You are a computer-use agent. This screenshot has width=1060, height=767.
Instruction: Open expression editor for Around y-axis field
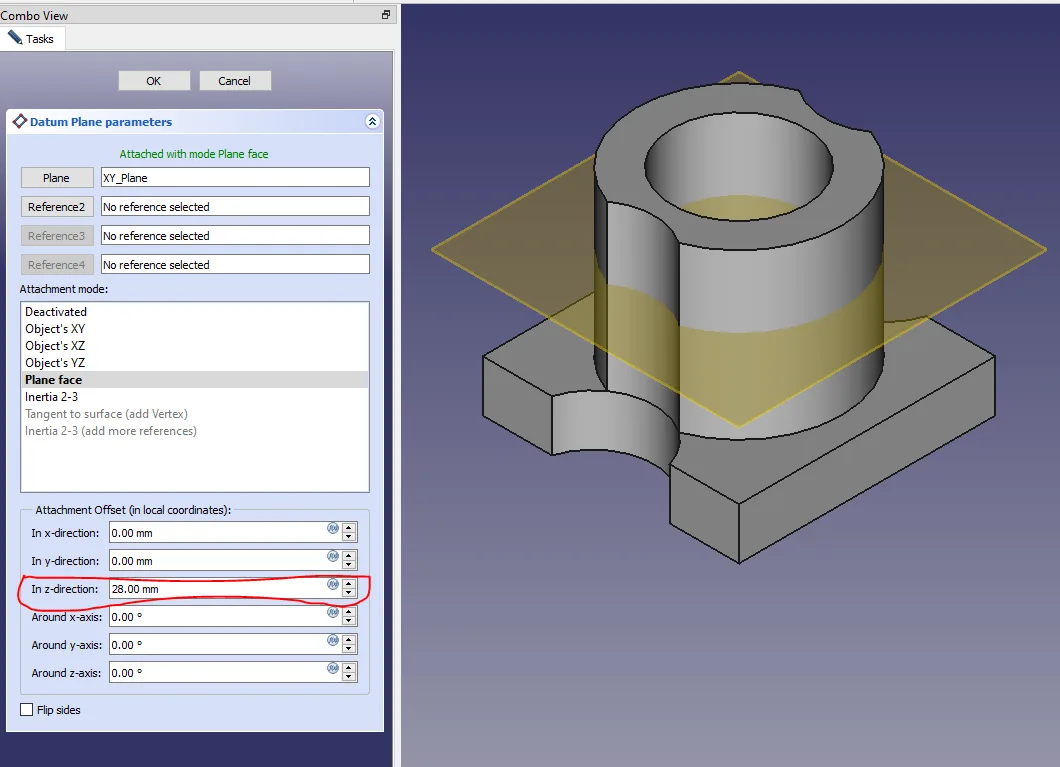(x=333, y=641)
